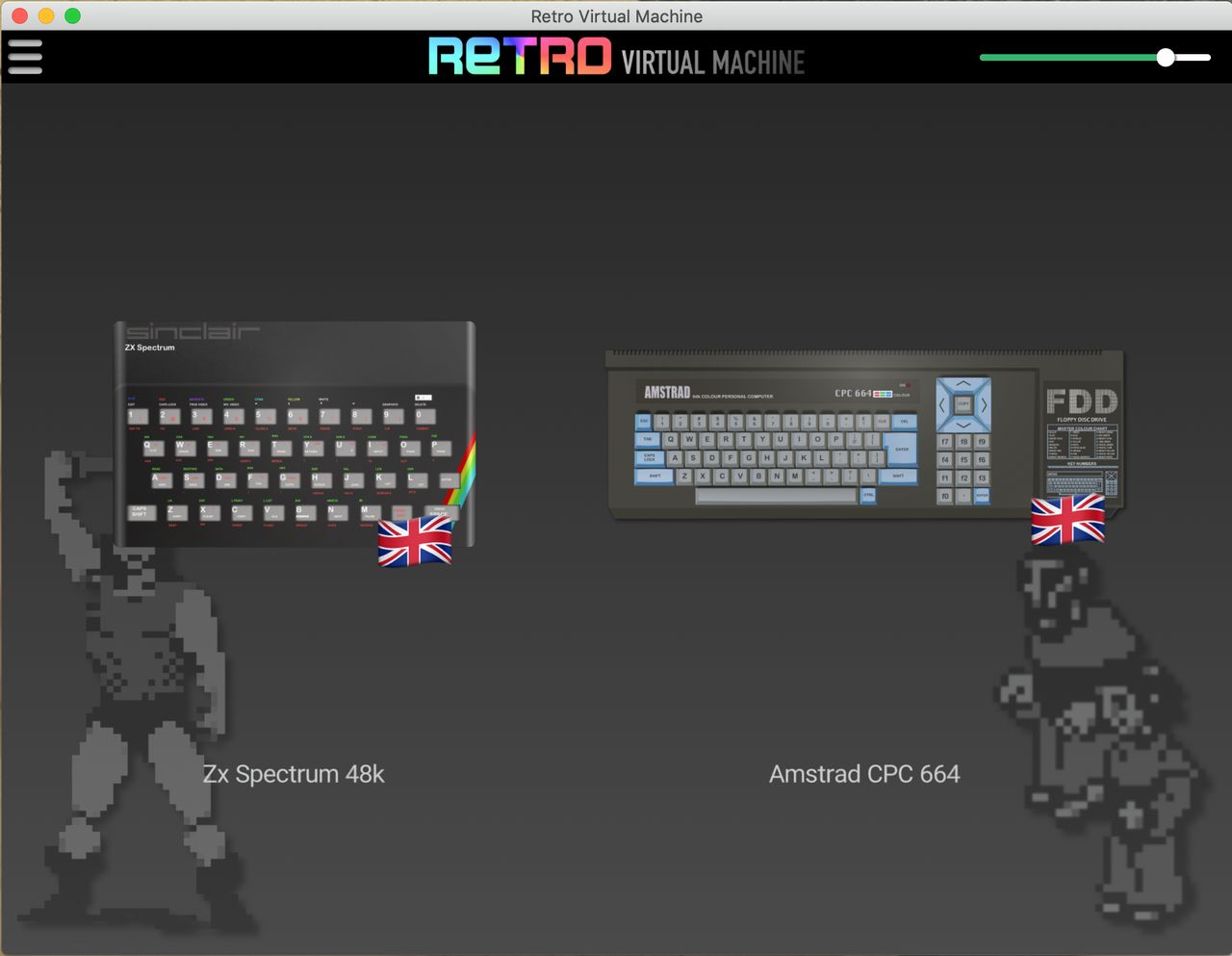
Task: Click the Amstrad CPC 664 label
Action: [x=864, y=774]
